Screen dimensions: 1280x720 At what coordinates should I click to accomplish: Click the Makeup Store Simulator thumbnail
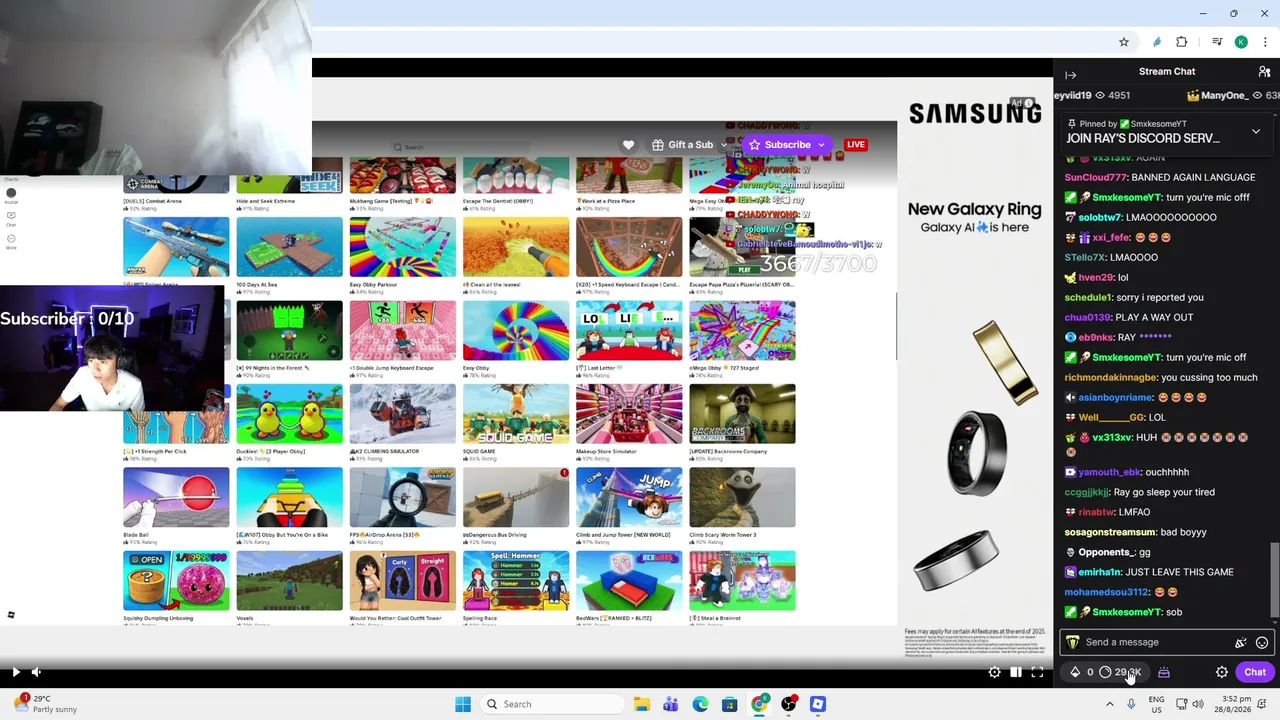click(629, 414)
